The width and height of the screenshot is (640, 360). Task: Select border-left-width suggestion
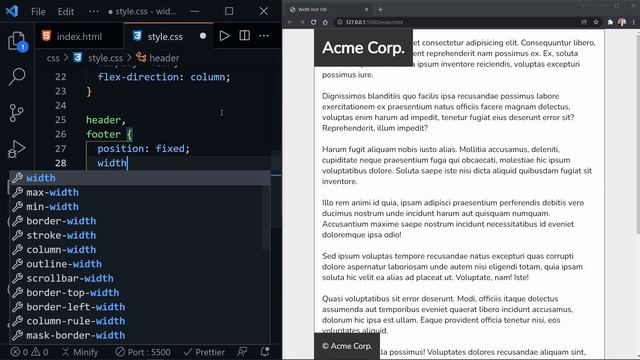pyautogui.click(x=140, y=307)
